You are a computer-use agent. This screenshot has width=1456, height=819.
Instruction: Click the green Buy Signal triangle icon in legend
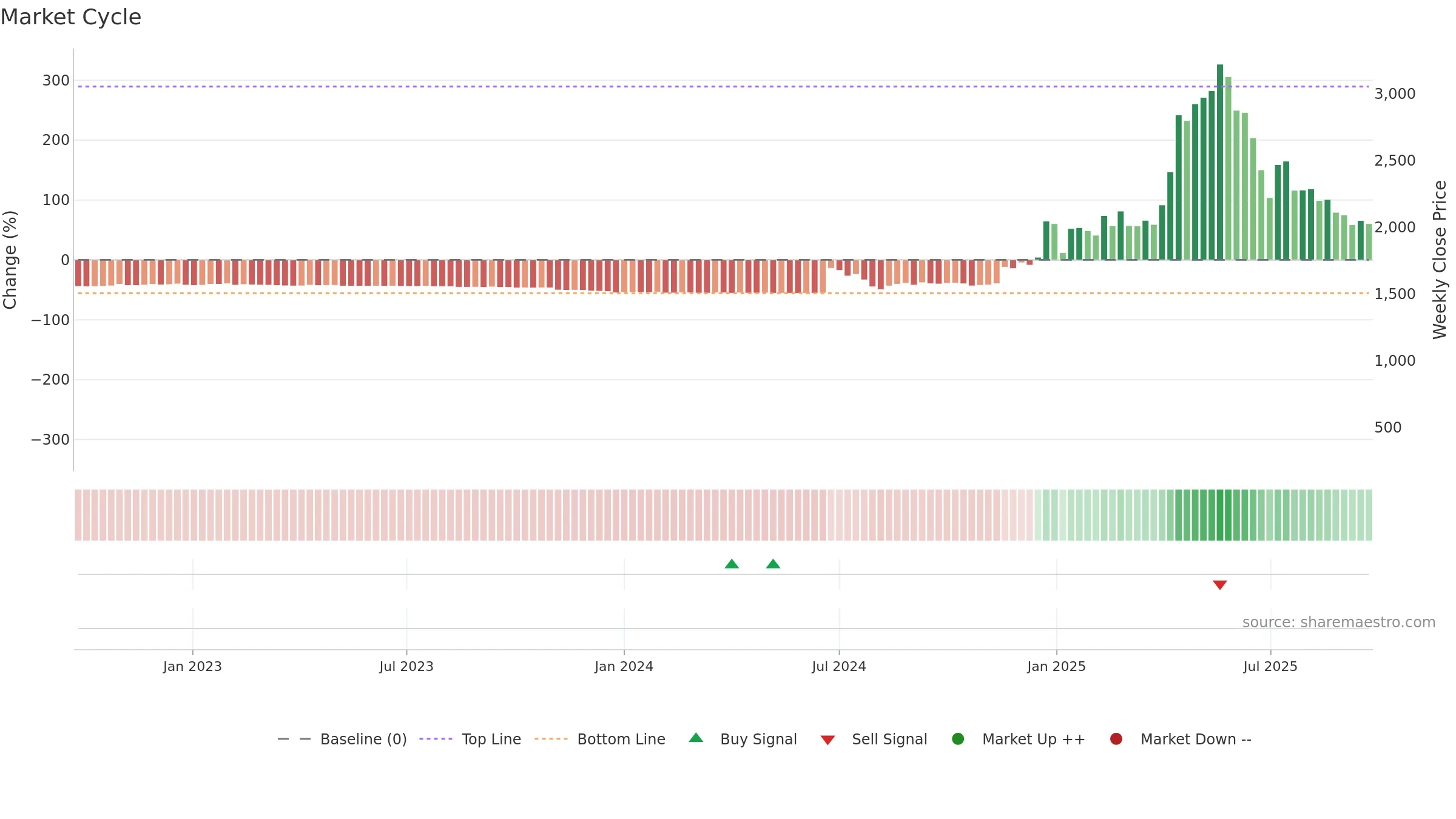tap(696, 738)
